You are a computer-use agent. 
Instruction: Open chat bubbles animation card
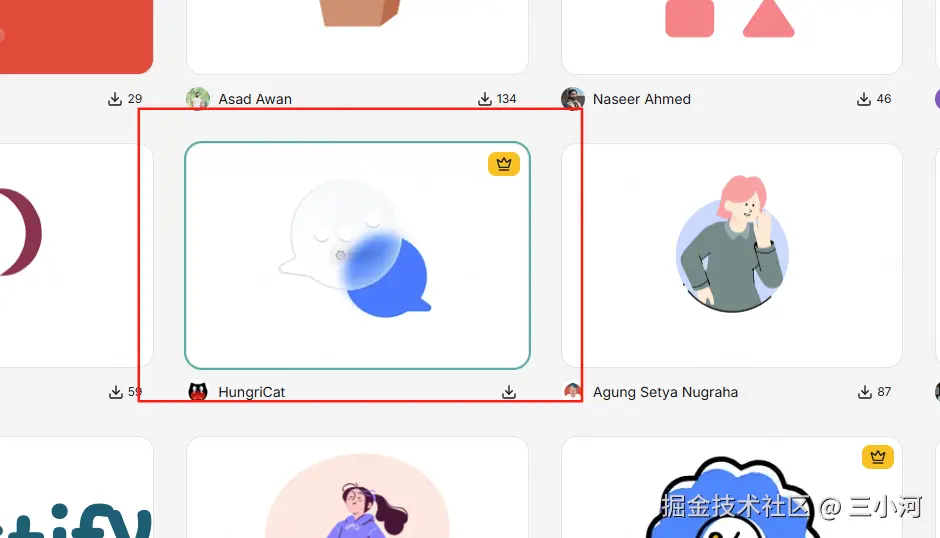(357, 256)
